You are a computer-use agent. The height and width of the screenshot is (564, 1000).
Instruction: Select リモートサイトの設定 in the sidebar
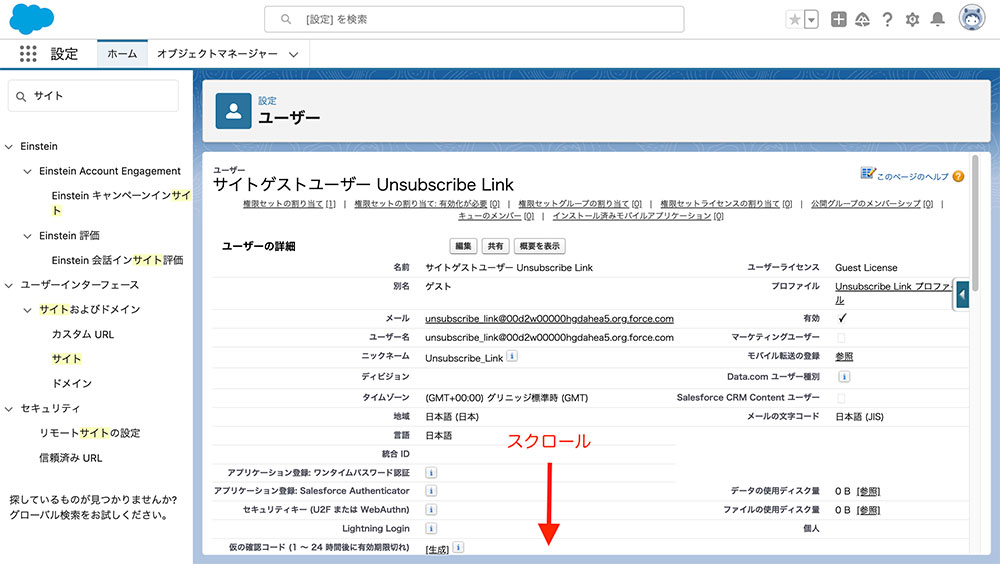click(89, 433)
